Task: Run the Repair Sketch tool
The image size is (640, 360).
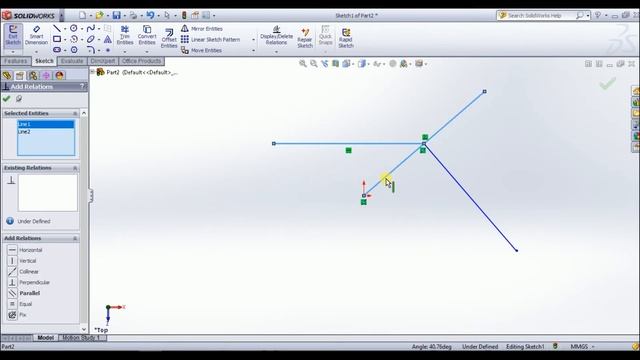Action: 305,38
